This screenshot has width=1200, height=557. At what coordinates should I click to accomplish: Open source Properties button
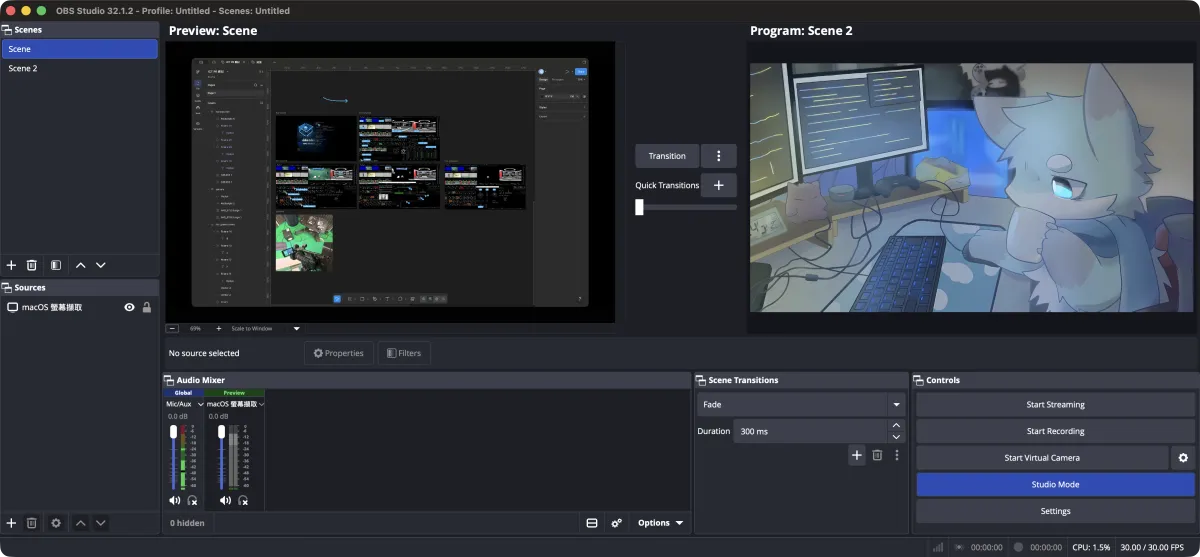click(x=339, y=353)
